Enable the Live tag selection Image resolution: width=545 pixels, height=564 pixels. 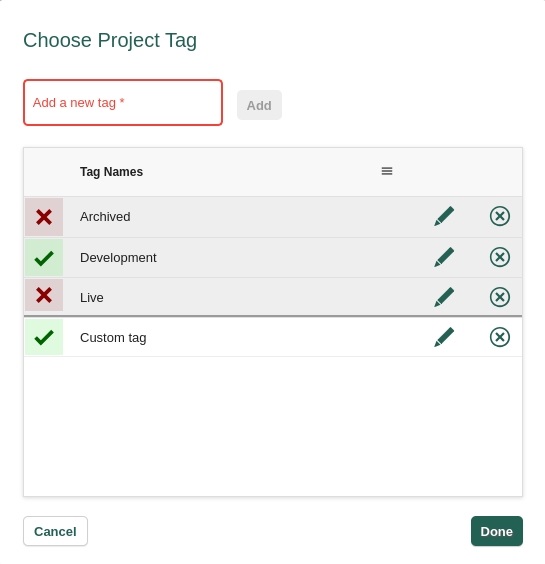tap(44, 295)
